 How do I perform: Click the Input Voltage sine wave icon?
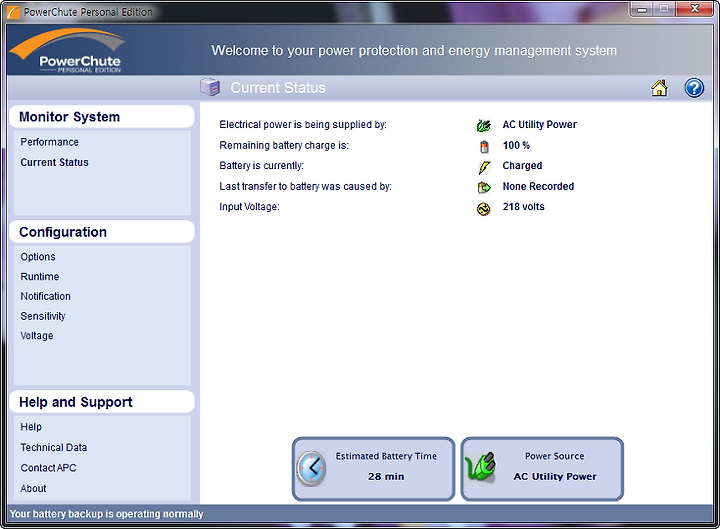click(484, 208)
